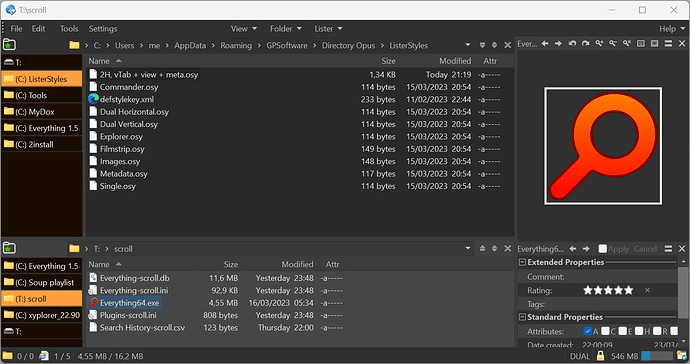This screenshot has height=364, width=690.
Task: Click the swap panes diamond icon in top pane
Action: coord(494,45)
